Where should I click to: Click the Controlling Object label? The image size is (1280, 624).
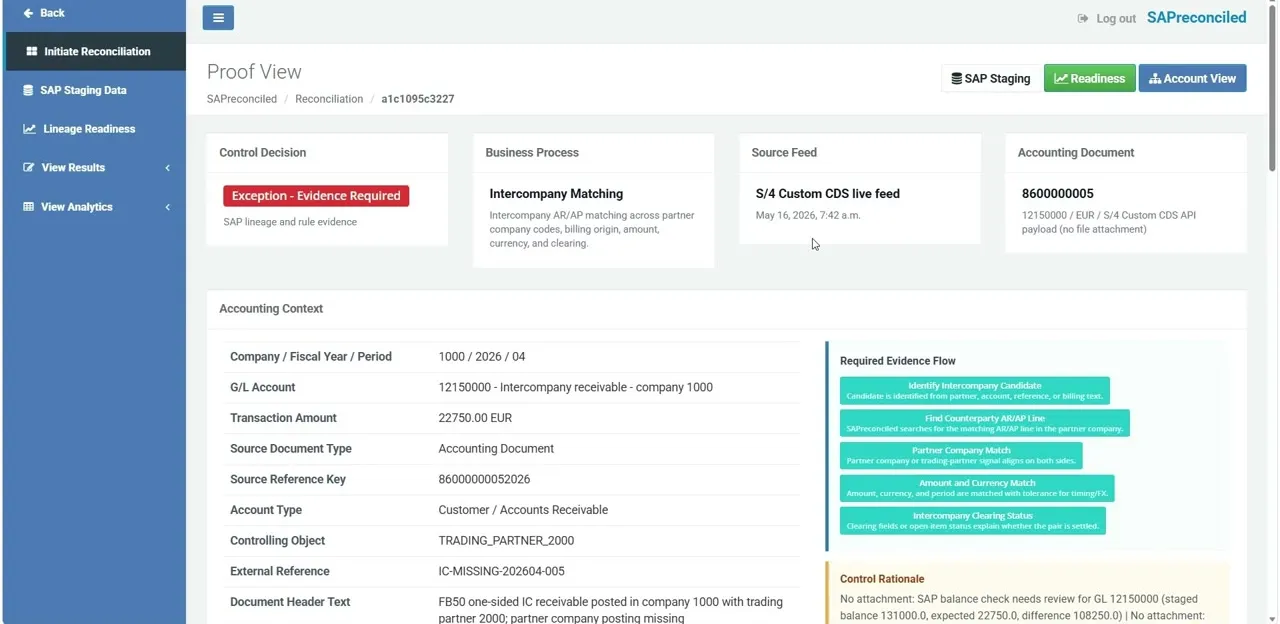(x=277, y=541)
